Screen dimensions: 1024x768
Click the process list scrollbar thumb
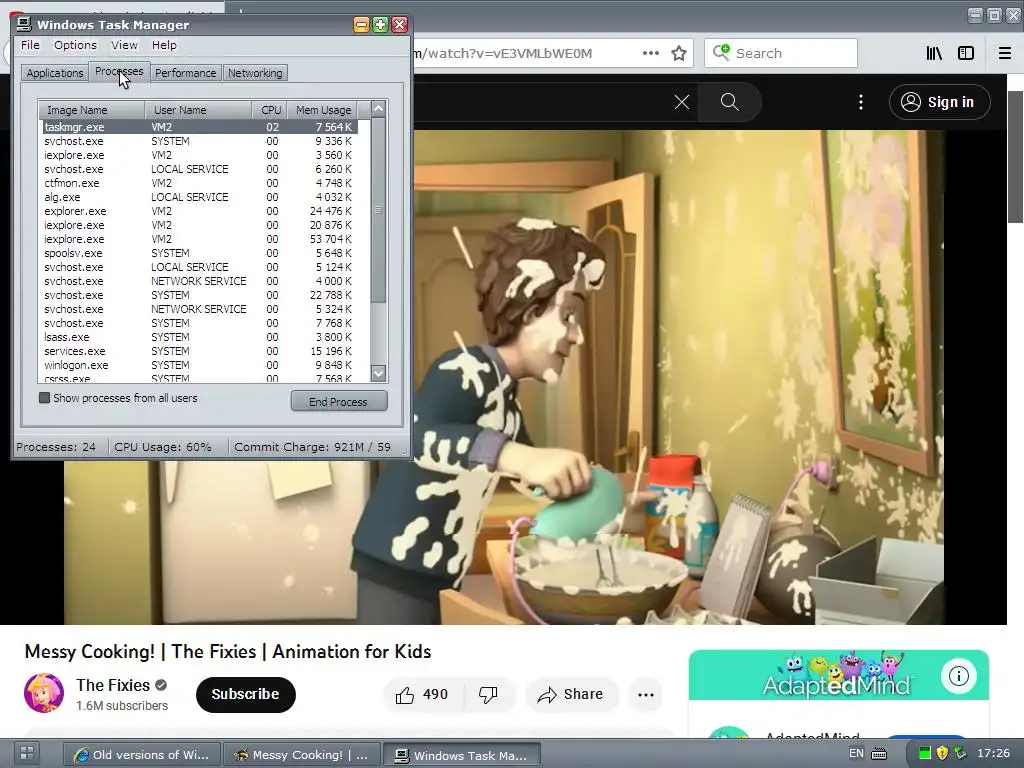pos(378,210)
